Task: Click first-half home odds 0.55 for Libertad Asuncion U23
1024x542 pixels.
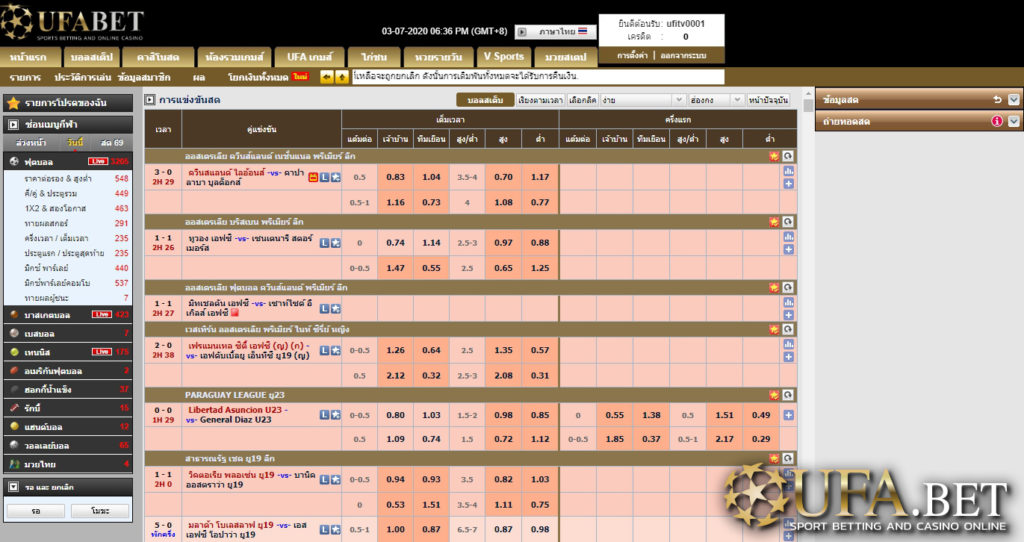Action: click(615, 415)
